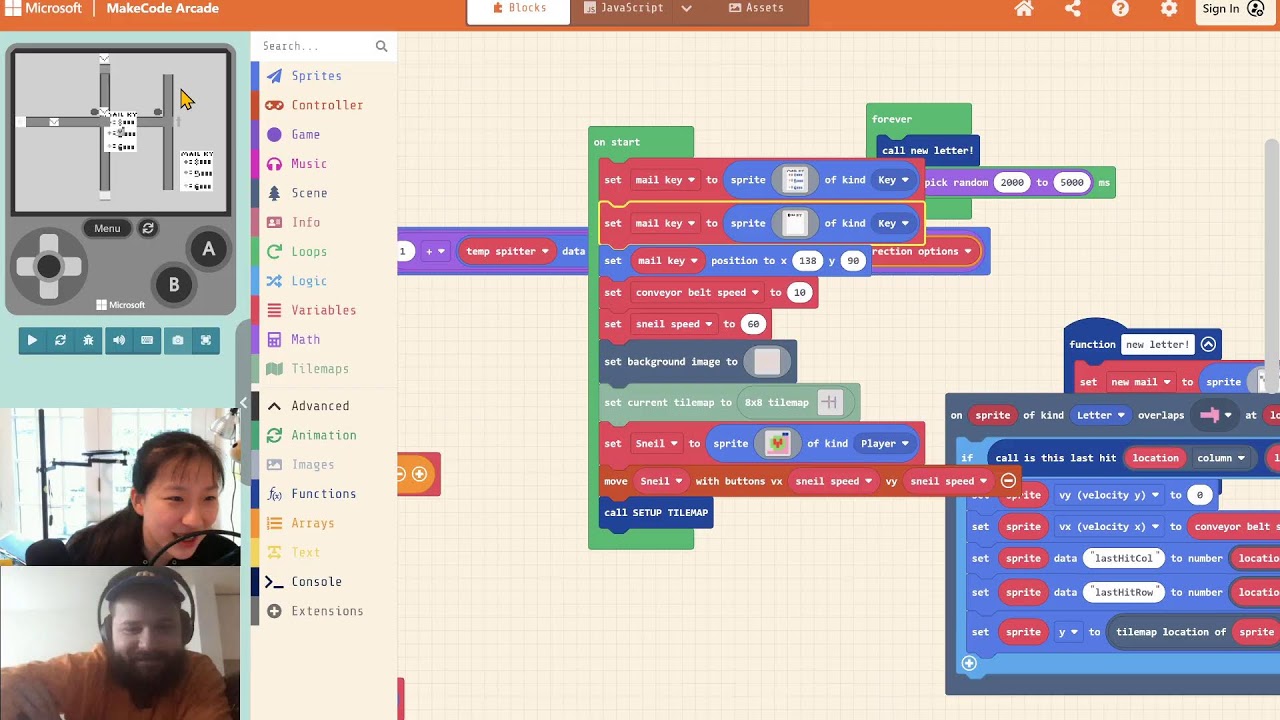Open the Game toolbox category
Image resolution: width=1280 pixels, height=720 pixels.
324,134
